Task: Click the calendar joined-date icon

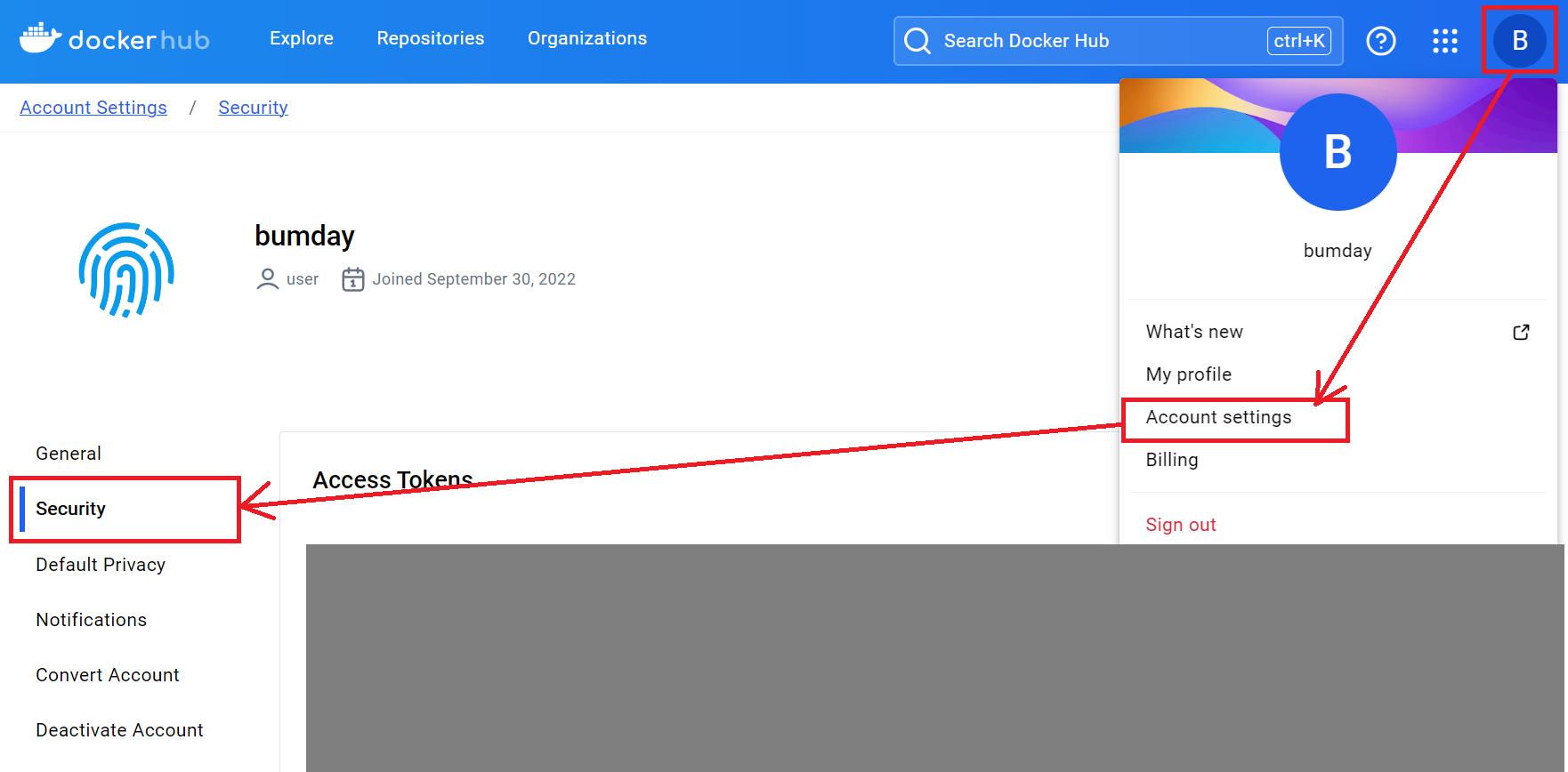Action: 353,279
